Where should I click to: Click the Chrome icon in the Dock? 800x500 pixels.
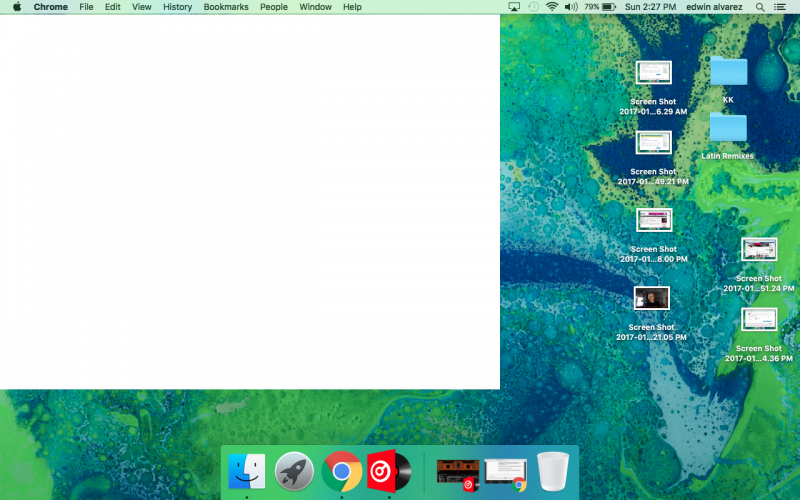341,471
